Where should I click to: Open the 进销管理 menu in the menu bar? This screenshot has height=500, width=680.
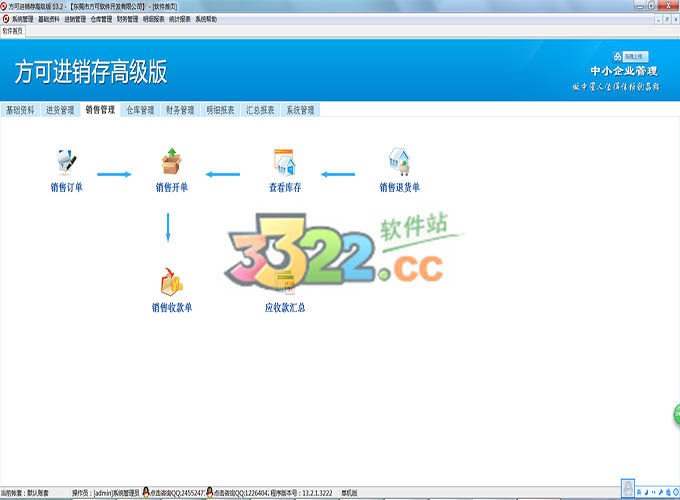[x=75, y=19]
